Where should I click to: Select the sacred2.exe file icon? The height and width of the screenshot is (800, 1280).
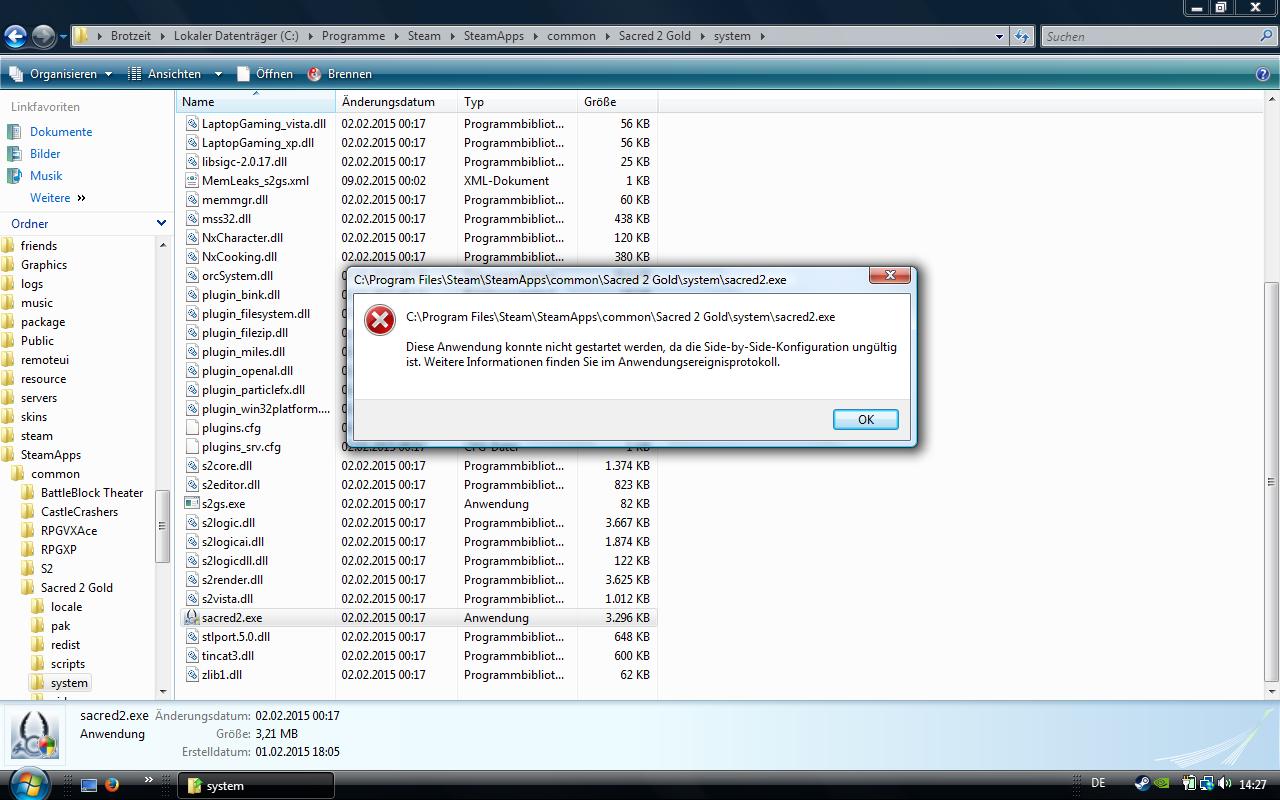pyautogui.click(x=192, y=618)
